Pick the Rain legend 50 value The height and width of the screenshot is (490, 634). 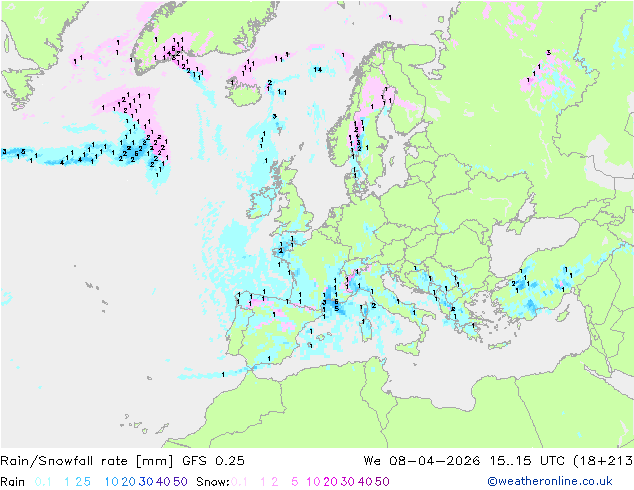pyautogui.click(x=180, y=482)
